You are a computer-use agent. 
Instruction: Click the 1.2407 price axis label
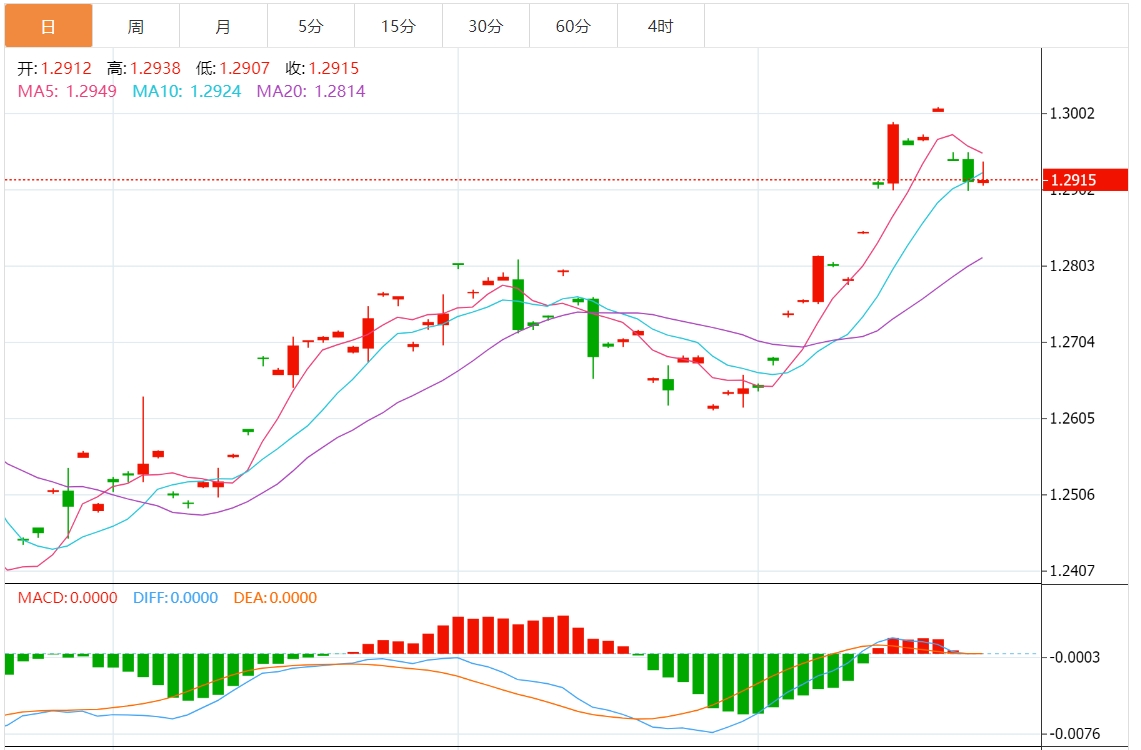[x=1072, y=571]
